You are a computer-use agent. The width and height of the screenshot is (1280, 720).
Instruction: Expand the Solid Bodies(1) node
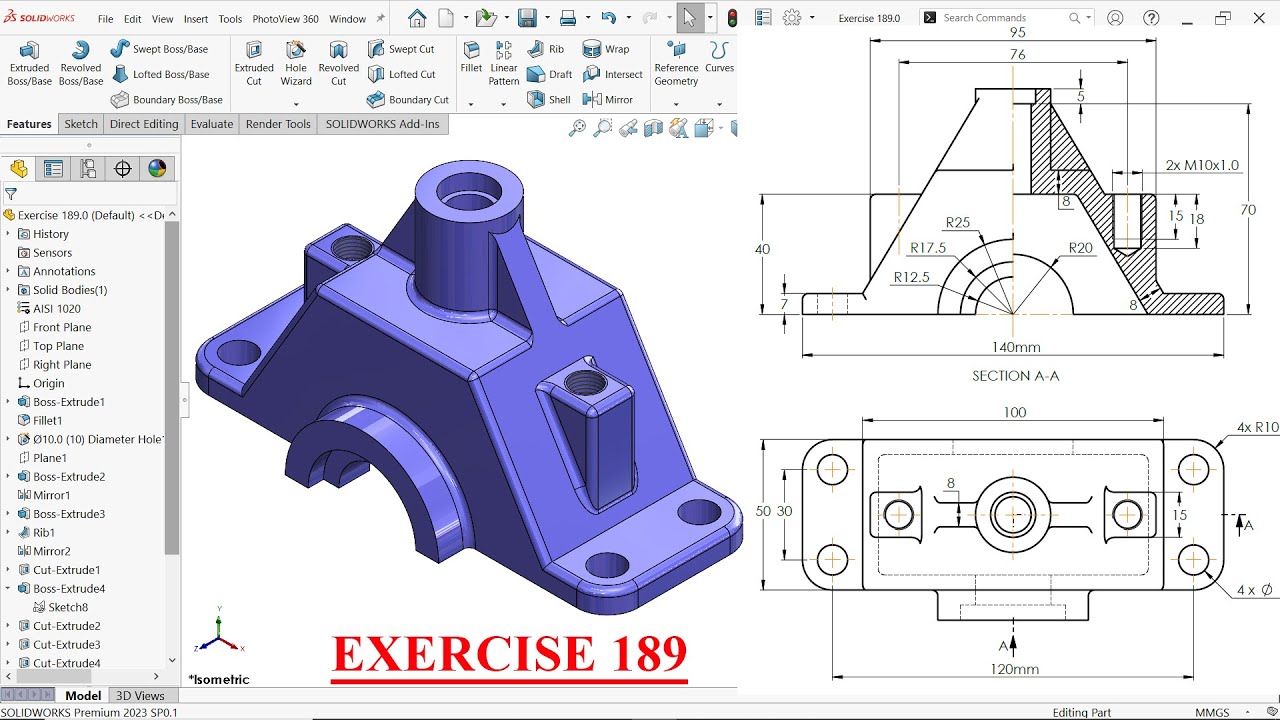(8, 290)
